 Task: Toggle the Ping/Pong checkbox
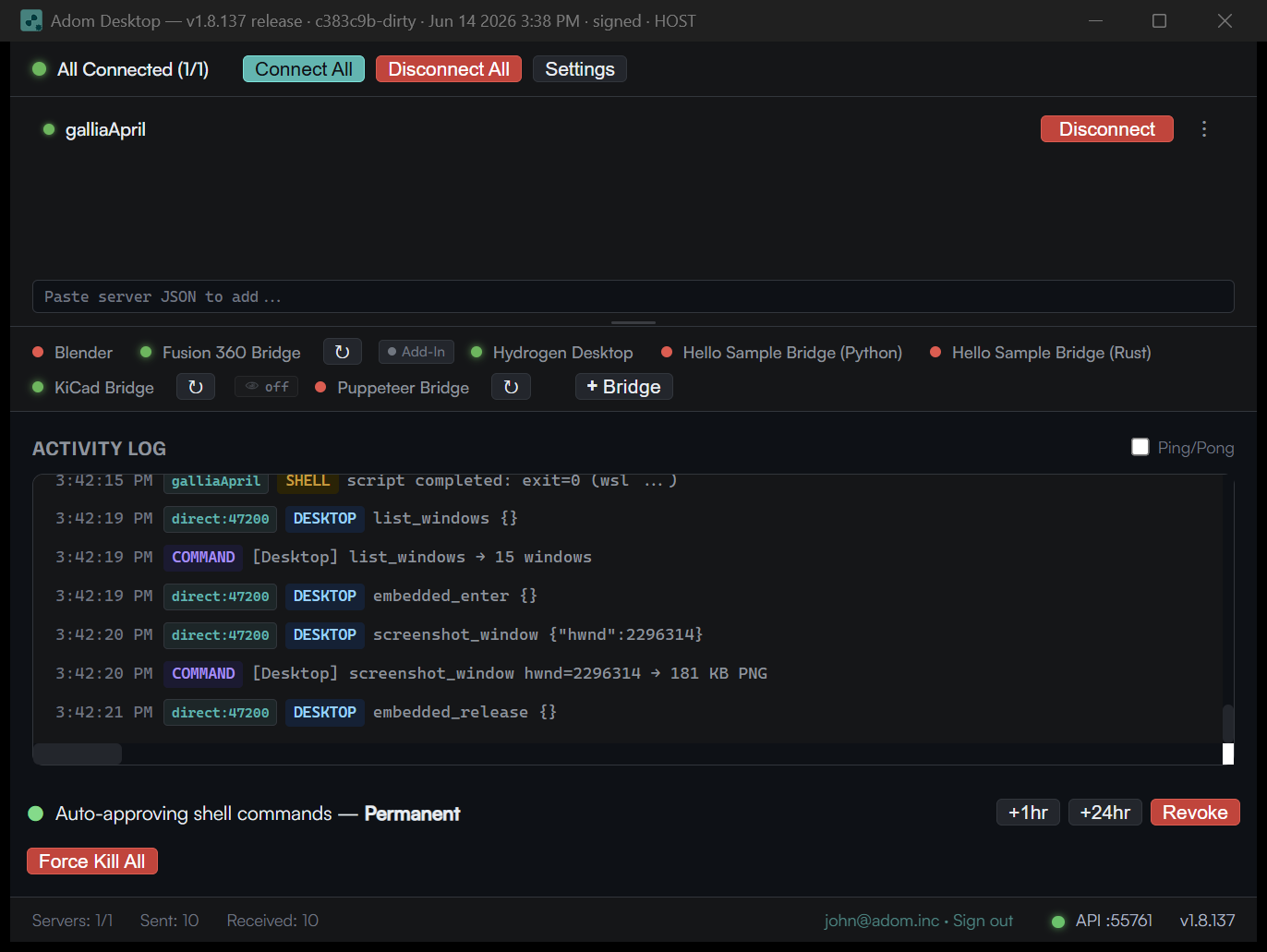click(1140, 447)
